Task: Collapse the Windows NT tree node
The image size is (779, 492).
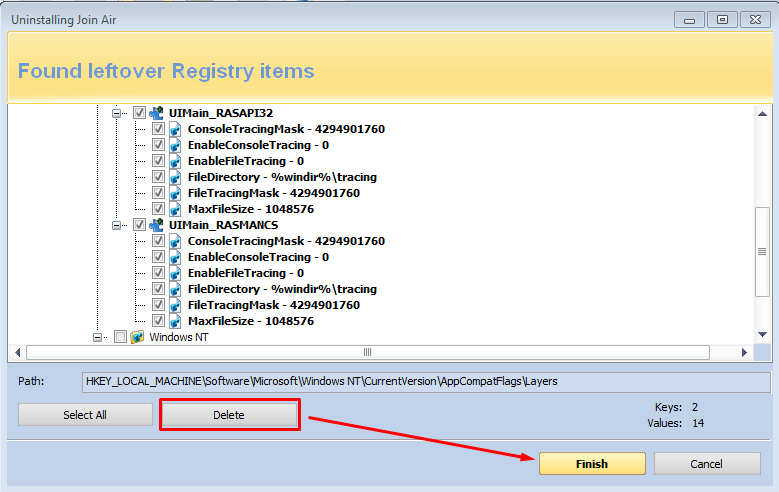Action: [97, 337]
